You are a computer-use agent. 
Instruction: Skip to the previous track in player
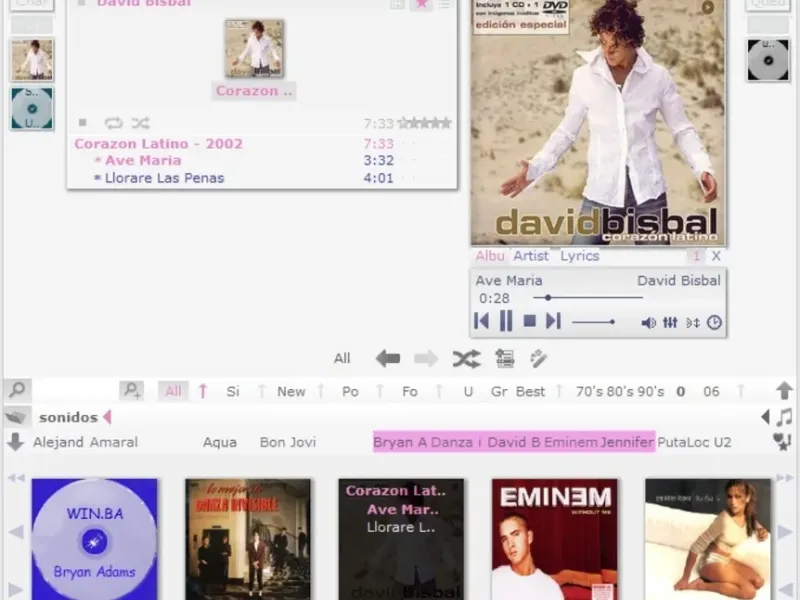pyautogui.click(x=481, y=321)
